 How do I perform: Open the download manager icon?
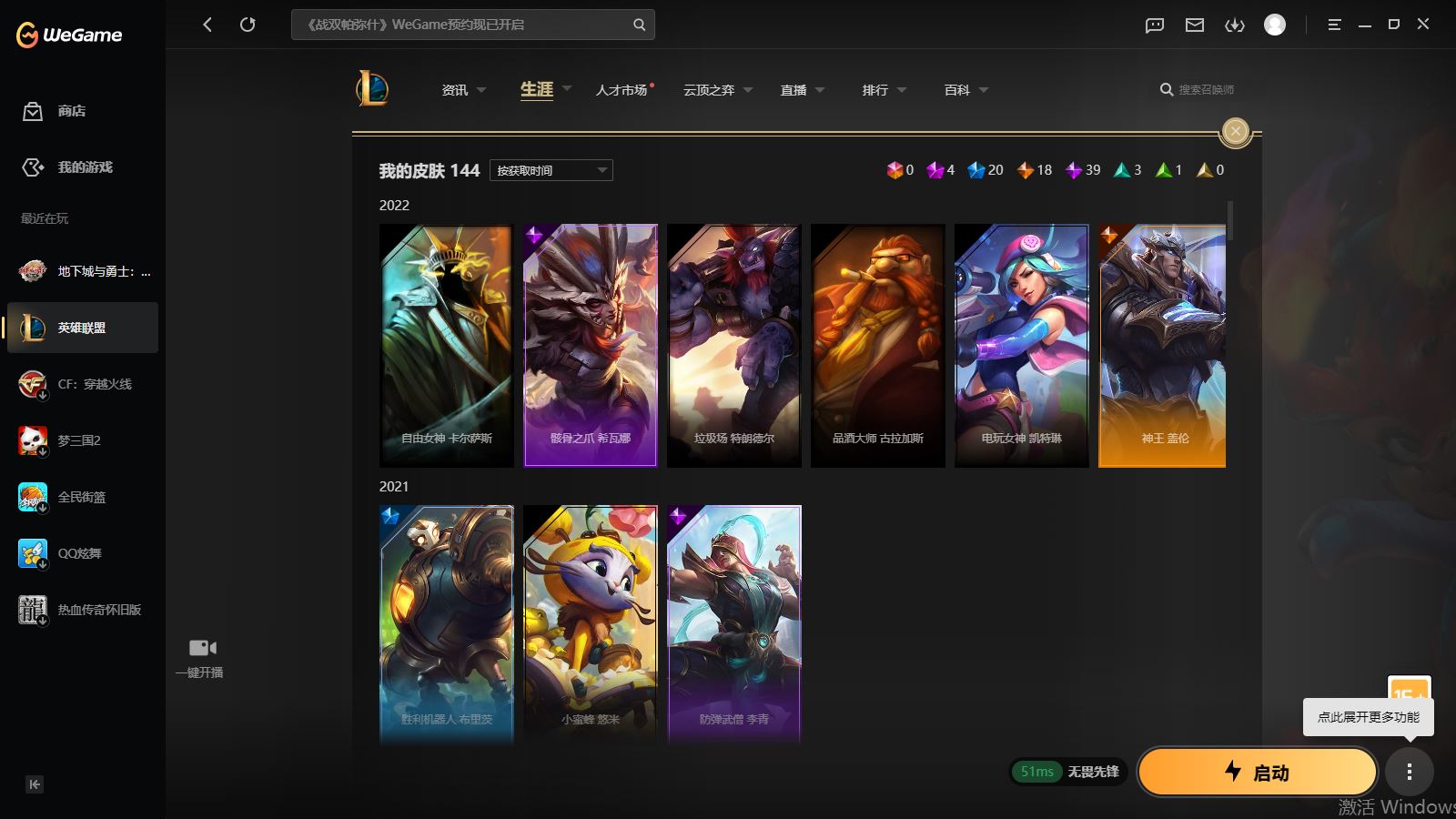coord(1235,25)
